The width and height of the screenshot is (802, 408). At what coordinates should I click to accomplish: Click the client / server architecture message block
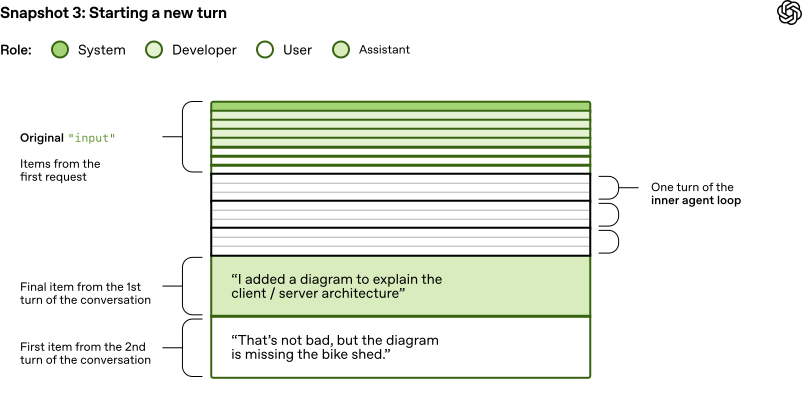coord(400,286)
